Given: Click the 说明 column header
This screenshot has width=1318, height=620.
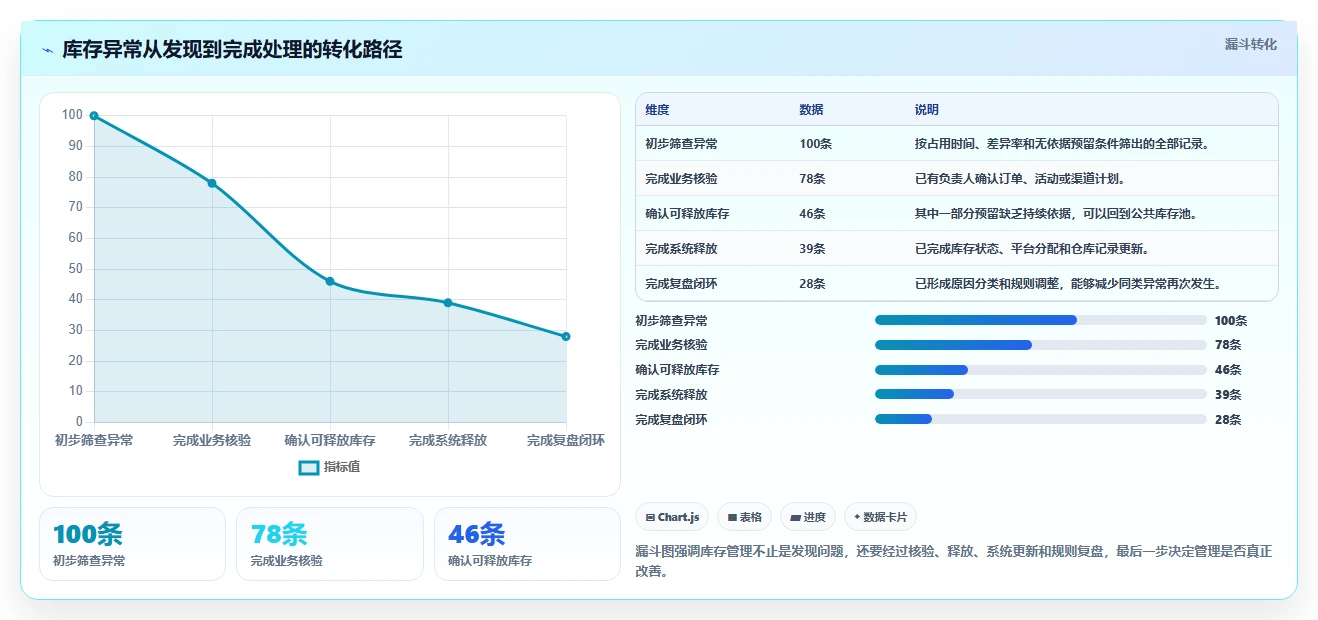Looking at the screenshot, I should pos(927,110).
